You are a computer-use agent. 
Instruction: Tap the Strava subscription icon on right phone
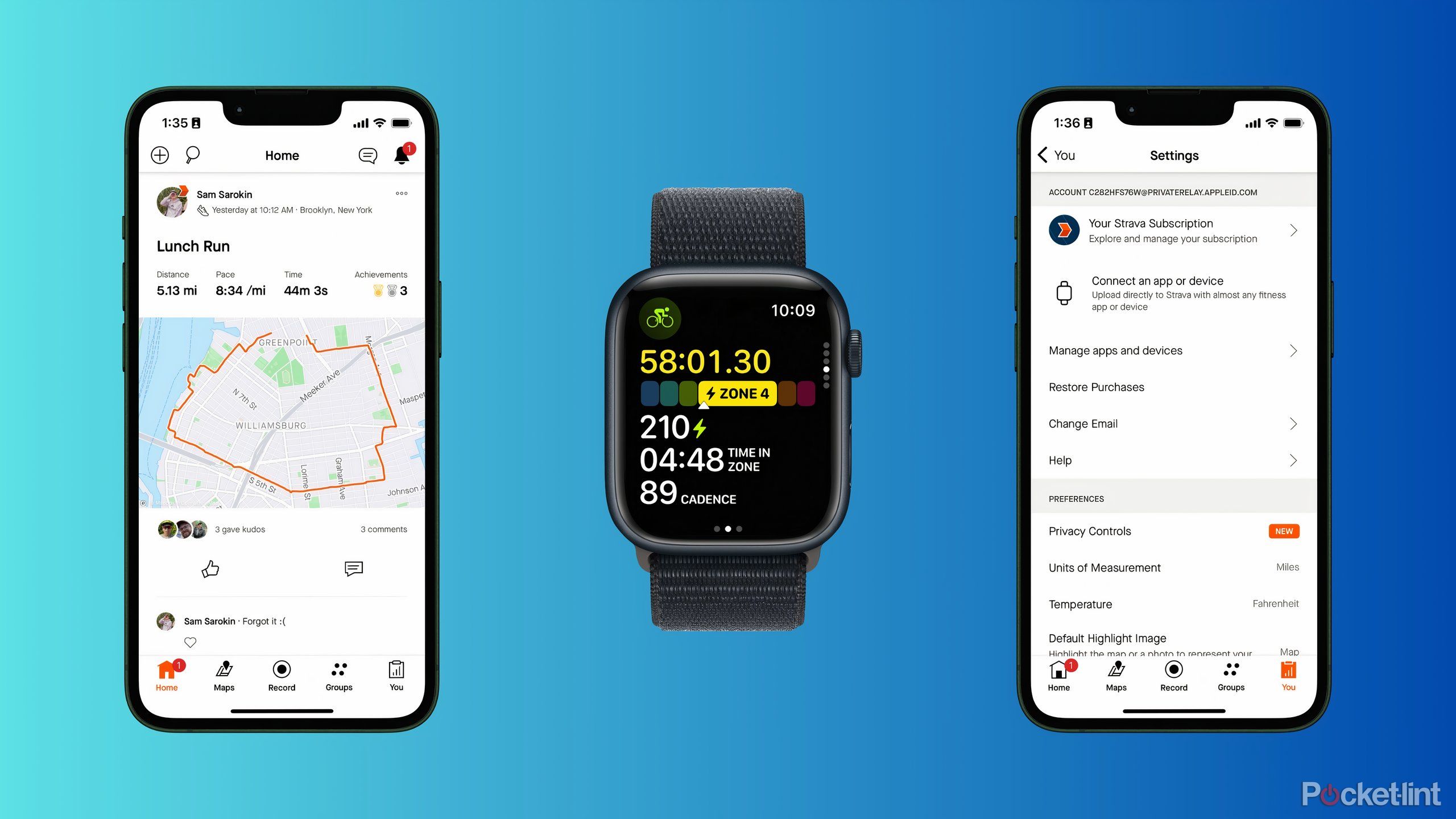point(1063,228)
